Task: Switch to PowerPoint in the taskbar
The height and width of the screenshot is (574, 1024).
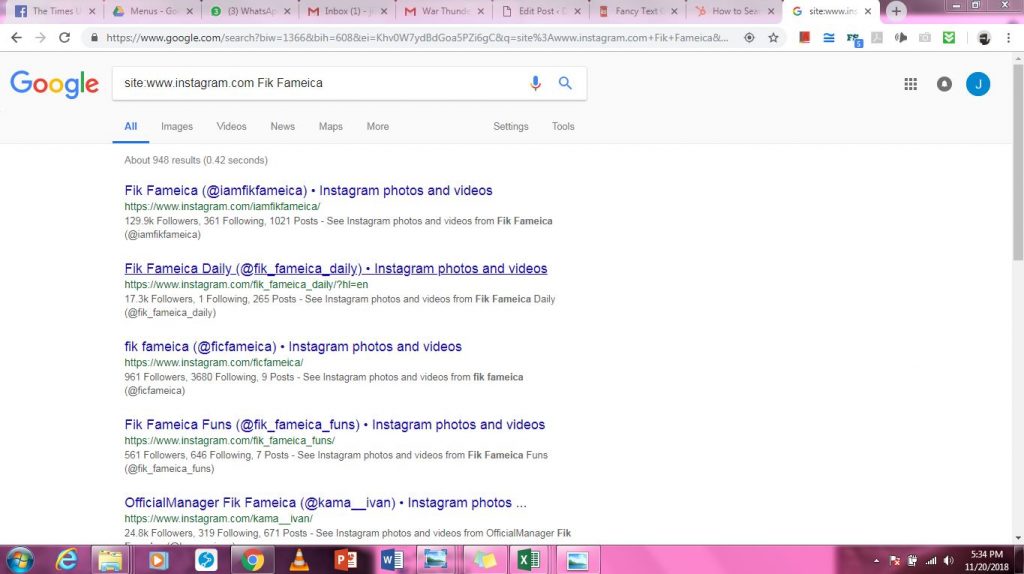Action: [x=346, y=560]
